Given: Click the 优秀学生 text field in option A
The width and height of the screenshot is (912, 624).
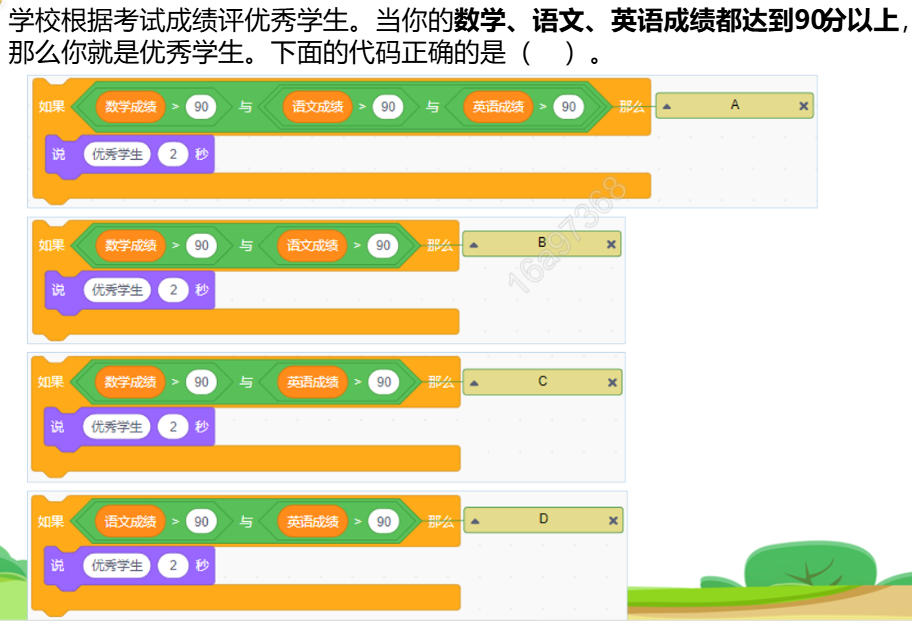Looking at the screenshot, I should click(x=117, y=154).
